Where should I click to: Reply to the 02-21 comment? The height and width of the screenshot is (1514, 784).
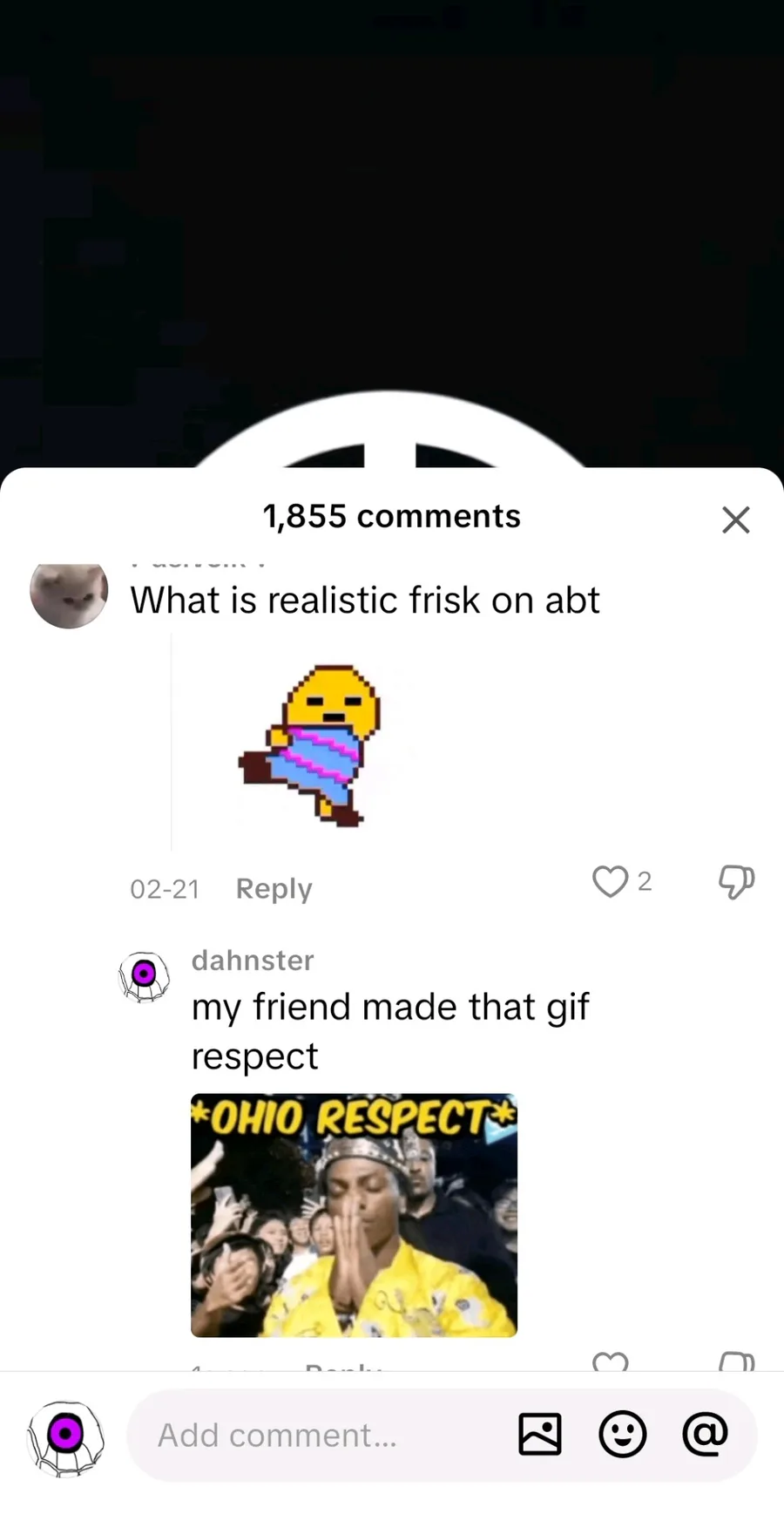(x=274, y=888)
